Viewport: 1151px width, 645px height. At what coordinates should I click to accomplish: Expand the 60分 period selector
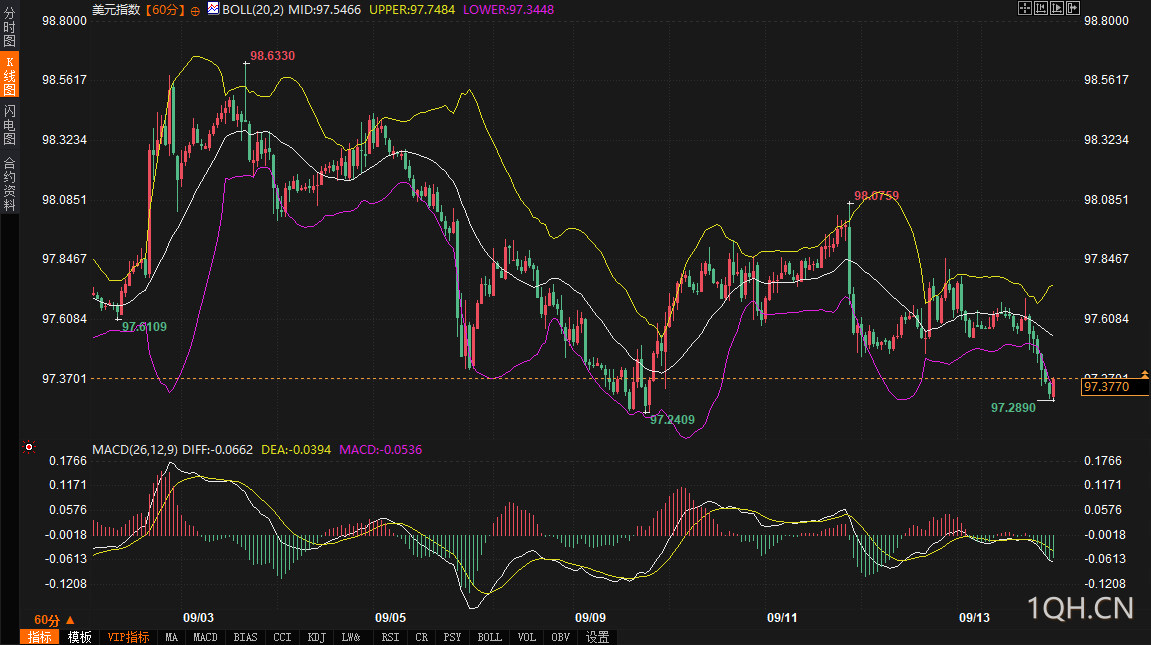pos(54,619)
